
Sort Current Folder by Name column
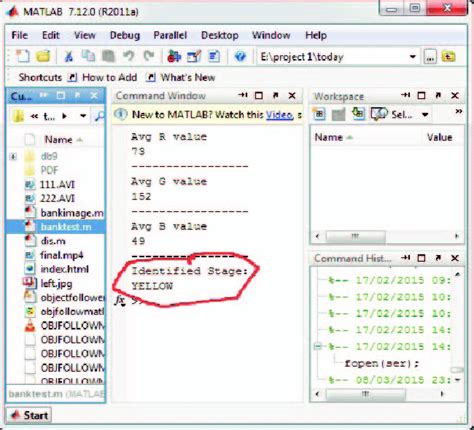coord(58,140)
